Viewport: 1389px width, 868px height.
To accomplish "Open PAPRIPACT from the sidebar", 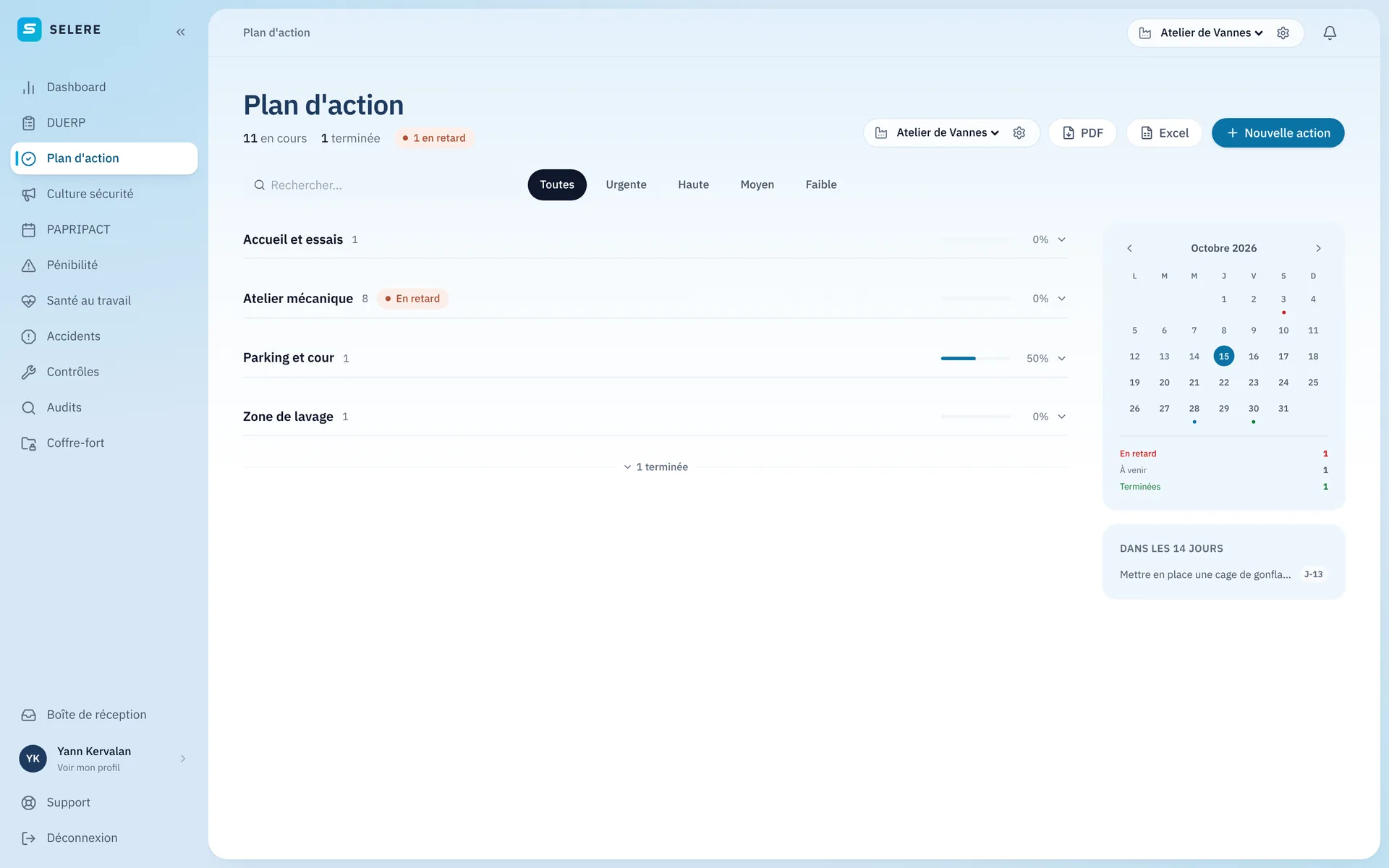I will (x=104, y=229).
